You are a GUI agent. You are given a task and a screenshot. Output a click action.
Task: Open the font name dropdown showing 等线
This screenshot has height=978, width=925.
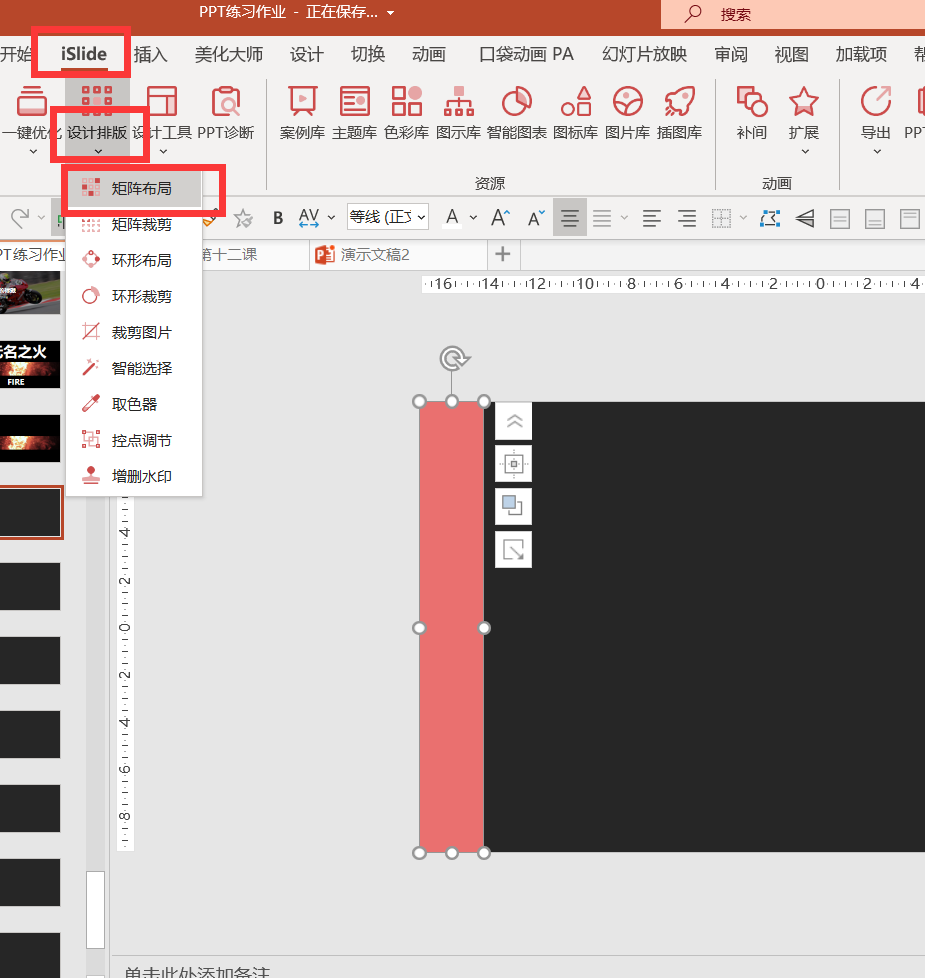click(x=388, y=217)
